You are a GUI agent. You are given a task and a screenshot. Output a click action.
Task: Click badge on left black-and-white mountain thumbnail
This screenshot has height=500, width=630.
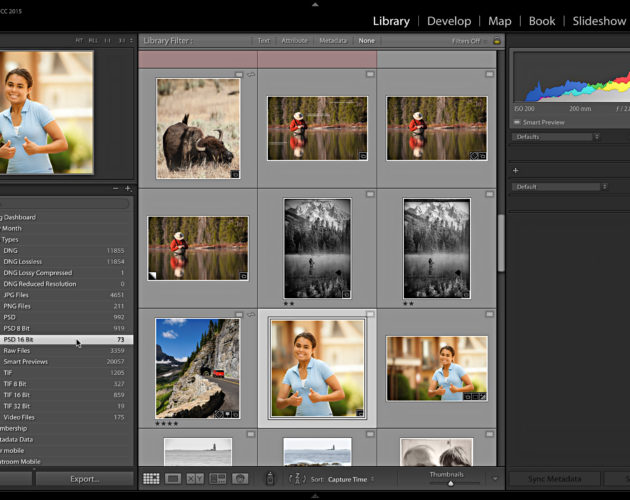pos(346,295)
